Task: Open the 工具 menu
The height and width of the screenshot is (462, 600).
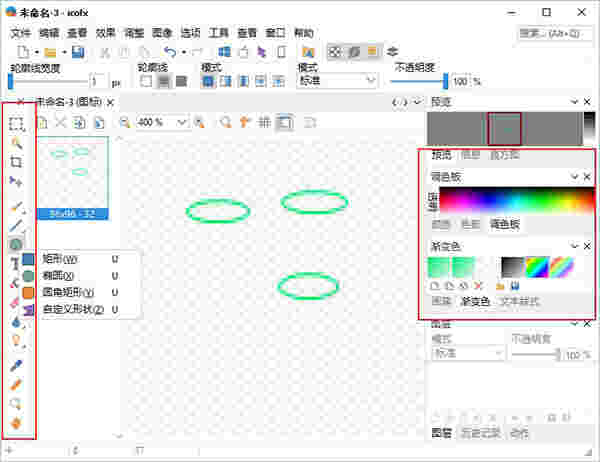Action: coord(218,33)
